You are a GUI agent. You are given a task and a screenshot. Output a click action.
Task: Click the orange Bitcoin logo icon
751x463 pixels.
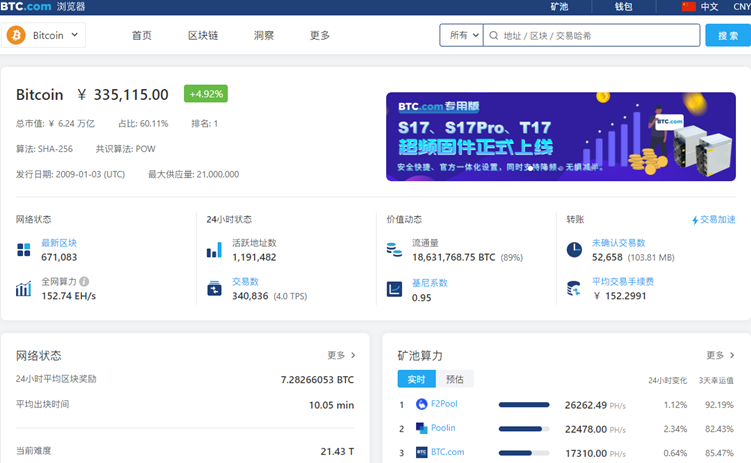[16, 35]
